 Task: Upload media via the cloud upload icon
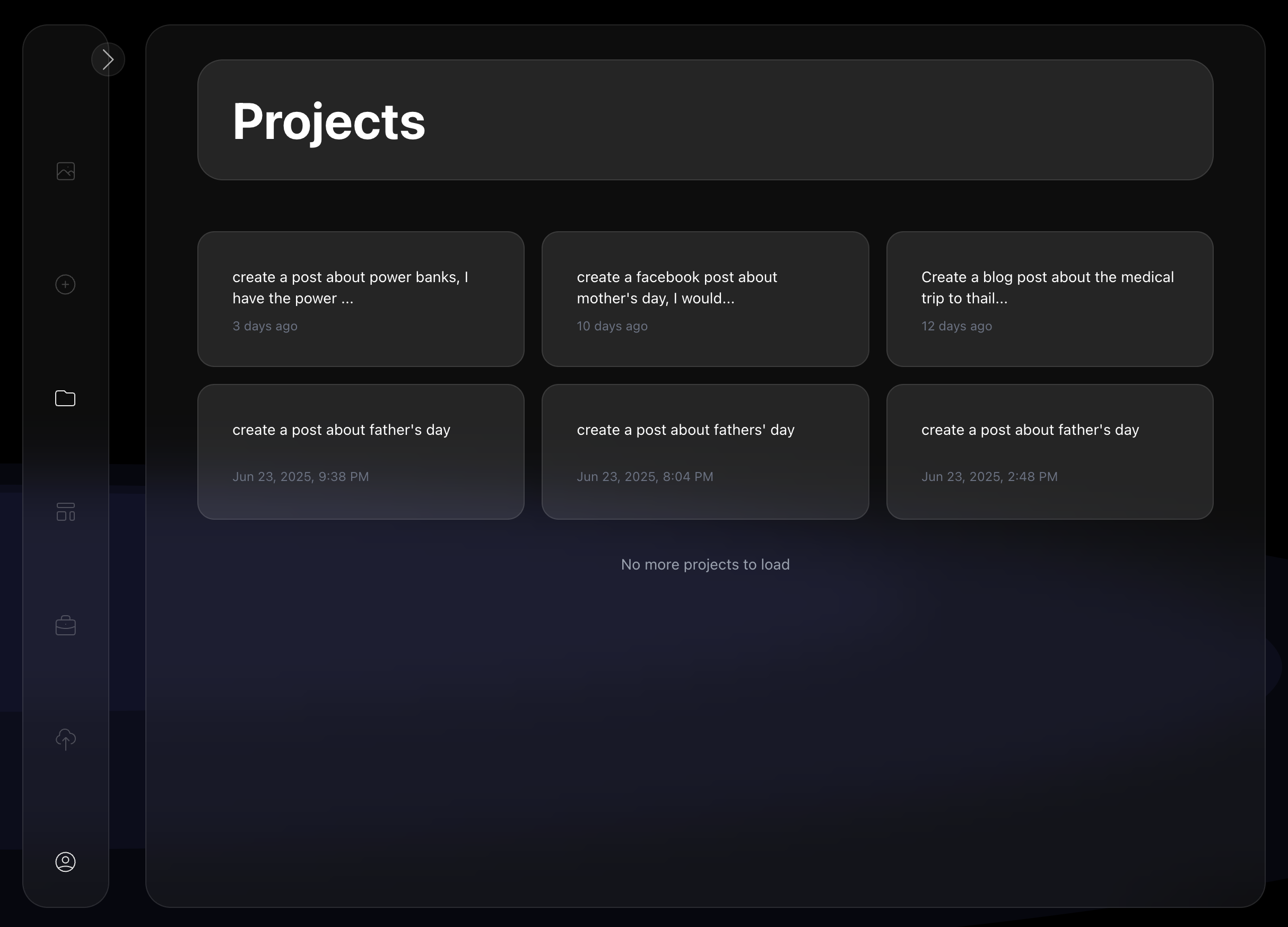coord(66,739)
